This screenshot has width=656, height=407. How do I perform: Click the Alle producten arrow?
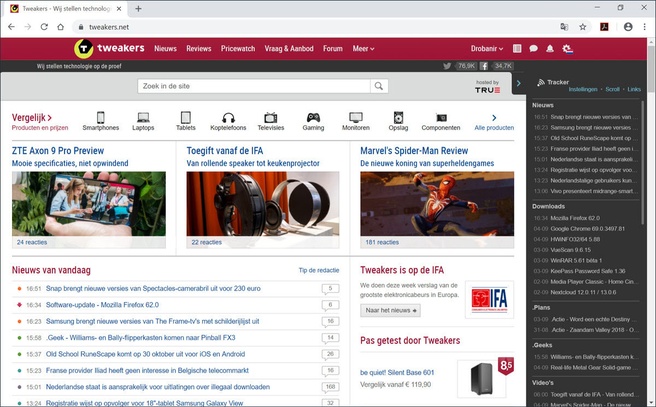point(494,118)
